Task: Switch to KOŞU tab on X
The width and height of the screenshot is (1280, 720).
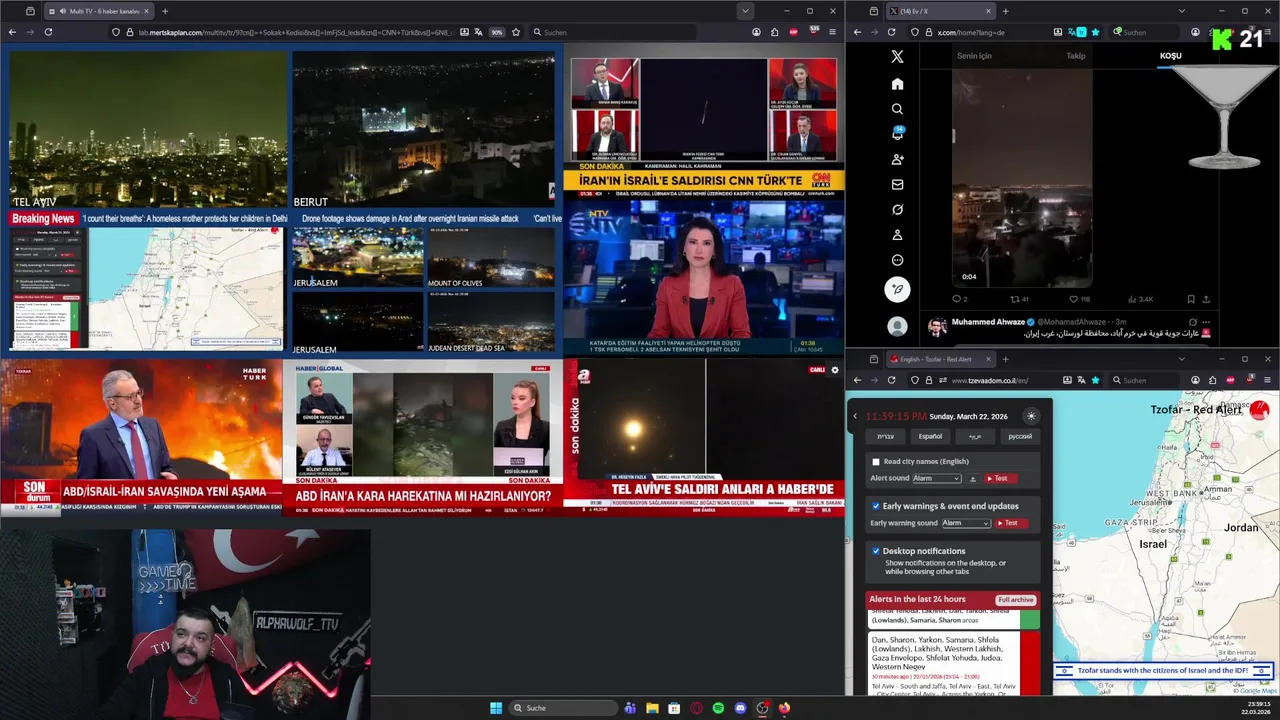Action: (1170, 56)
